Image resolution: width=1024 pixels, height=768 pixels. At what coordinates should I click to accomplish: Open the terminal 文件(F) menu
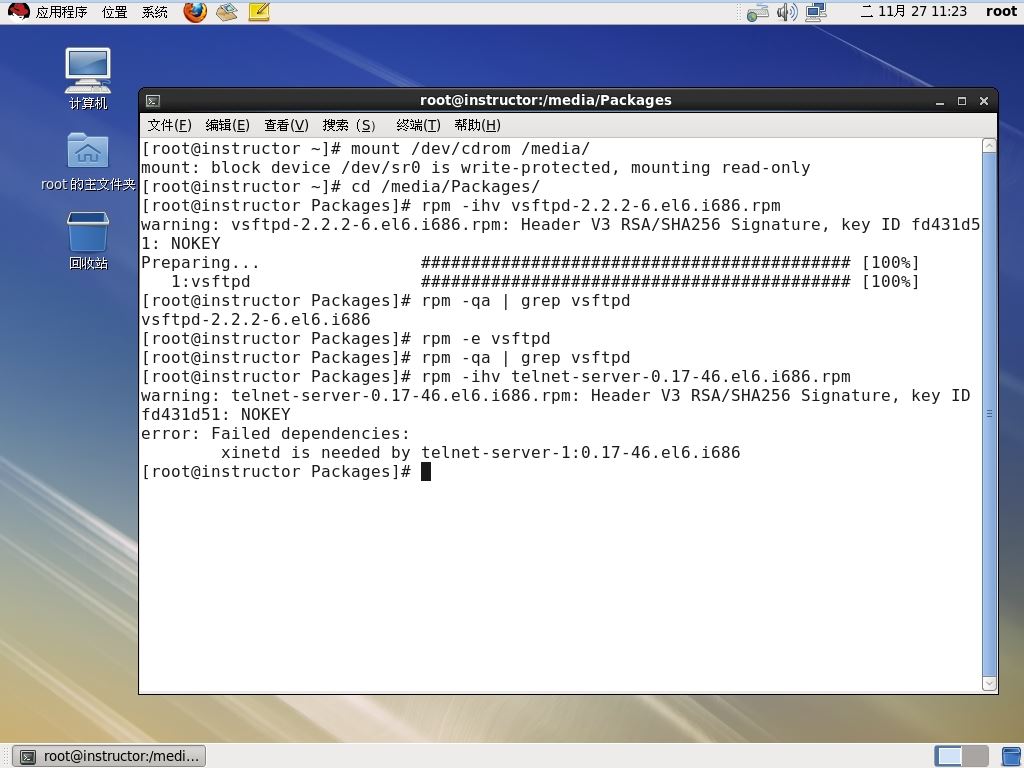click(169, 125)
